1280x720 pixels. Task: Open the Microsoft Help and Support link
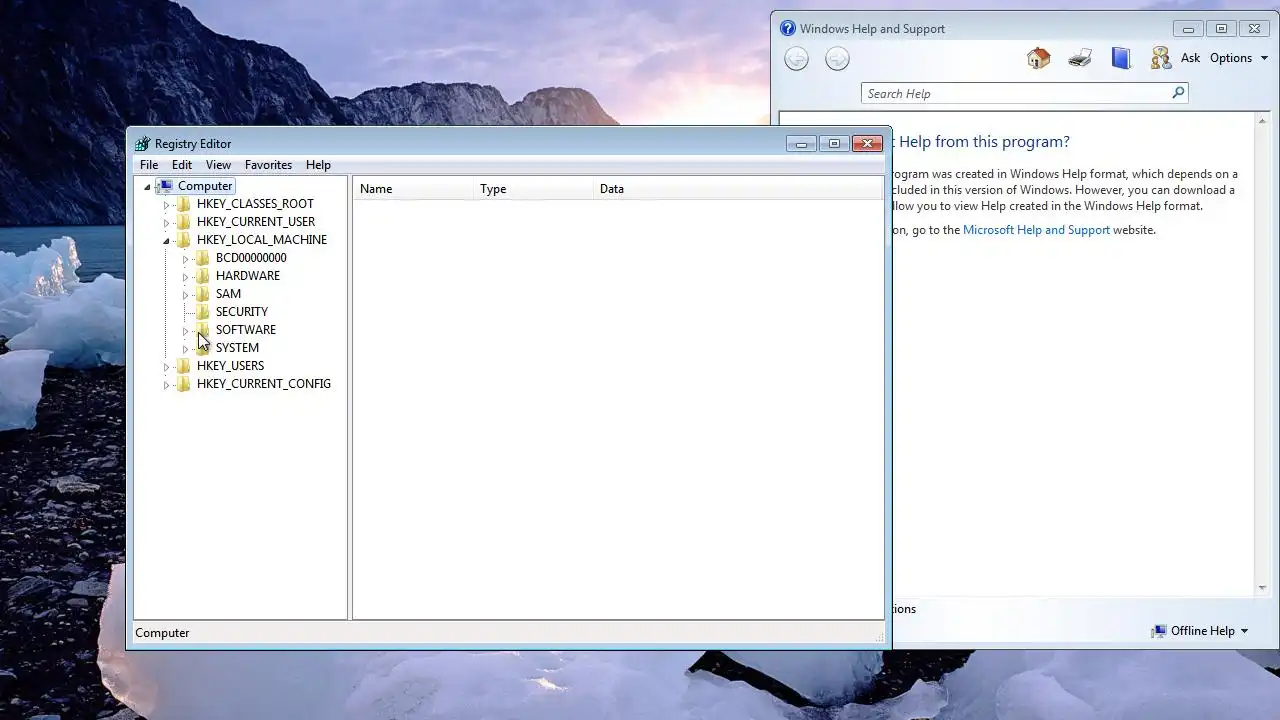click(x=1036, y=230)
